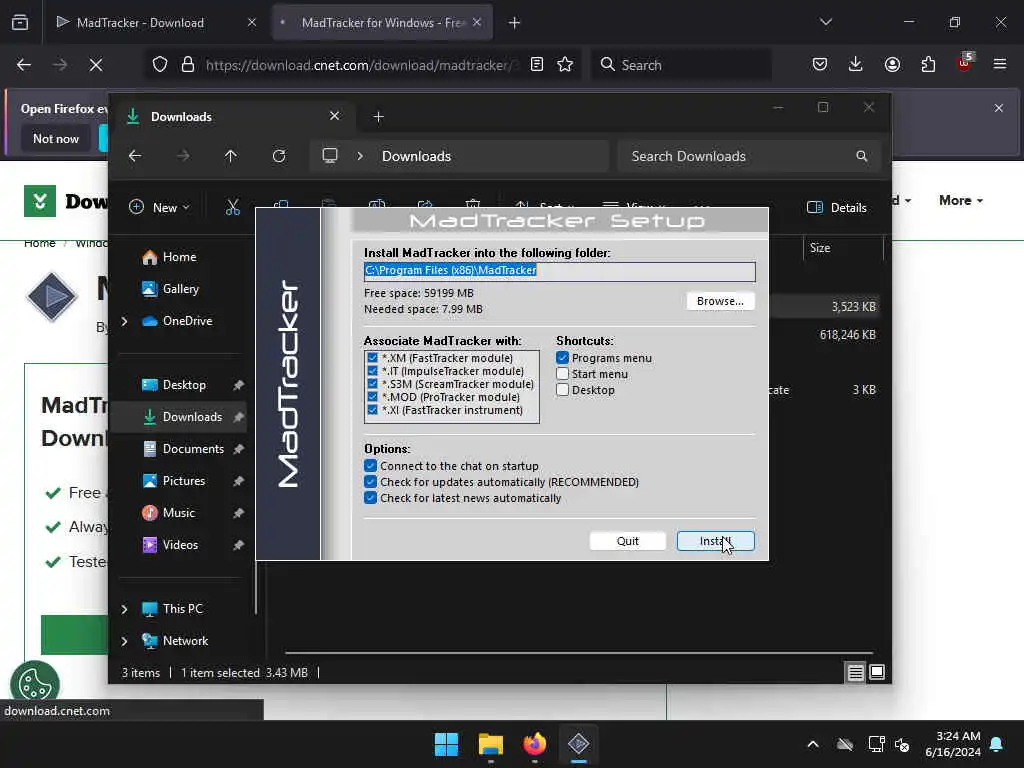Screen dimensions: 1024x768
Task: Enable the Desktop shortcut checkbox
Action: click(x=562, y=390)
